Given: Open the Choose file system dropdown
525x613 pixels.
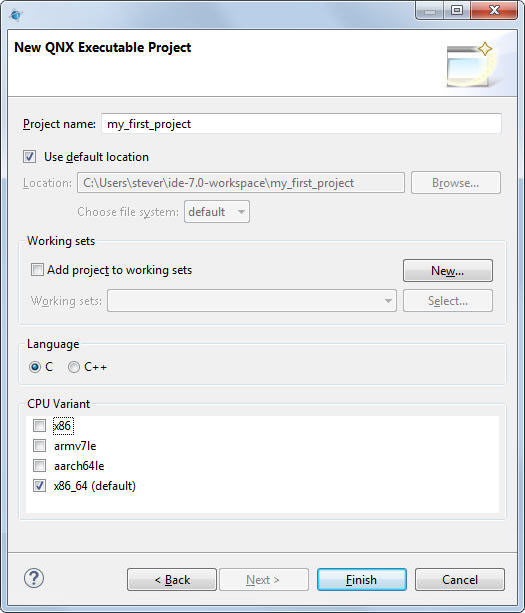Looking at the screenshot, I should pyautogui.click(x=217, y=212).
